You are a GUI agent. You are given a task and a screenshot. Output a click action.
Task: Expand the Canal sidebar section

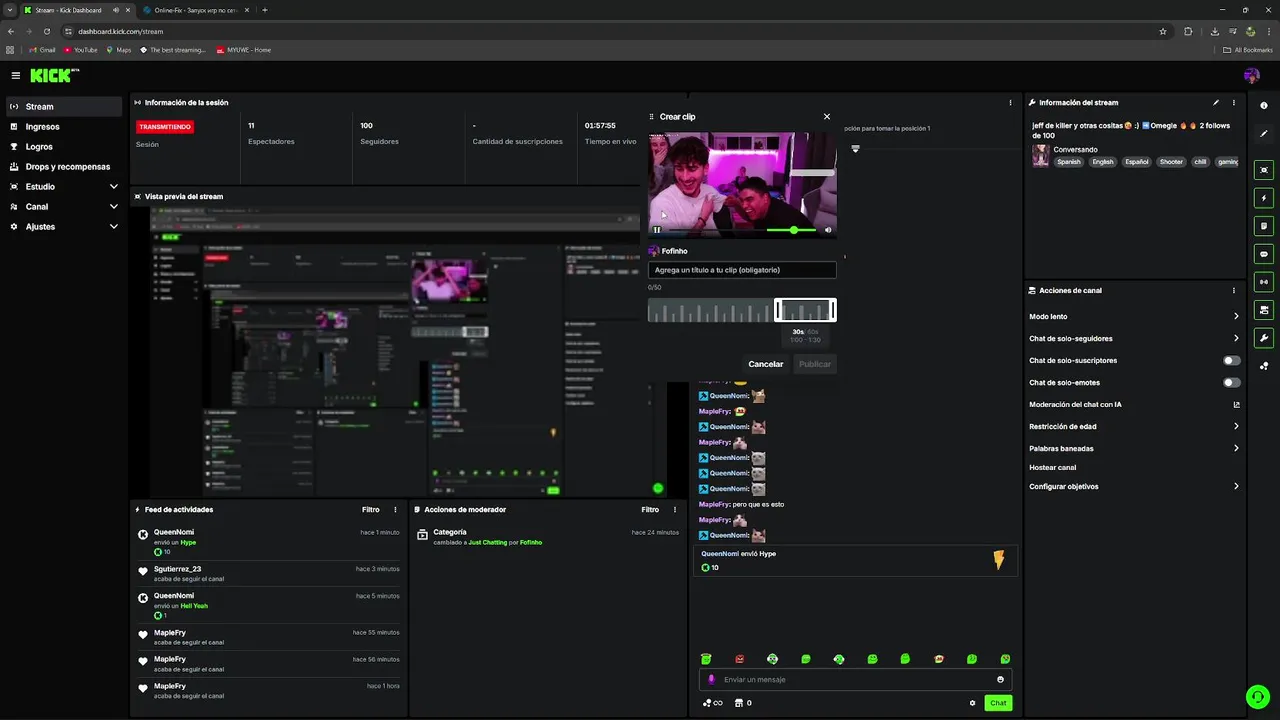pyautogui.click(x=64, y=207)
